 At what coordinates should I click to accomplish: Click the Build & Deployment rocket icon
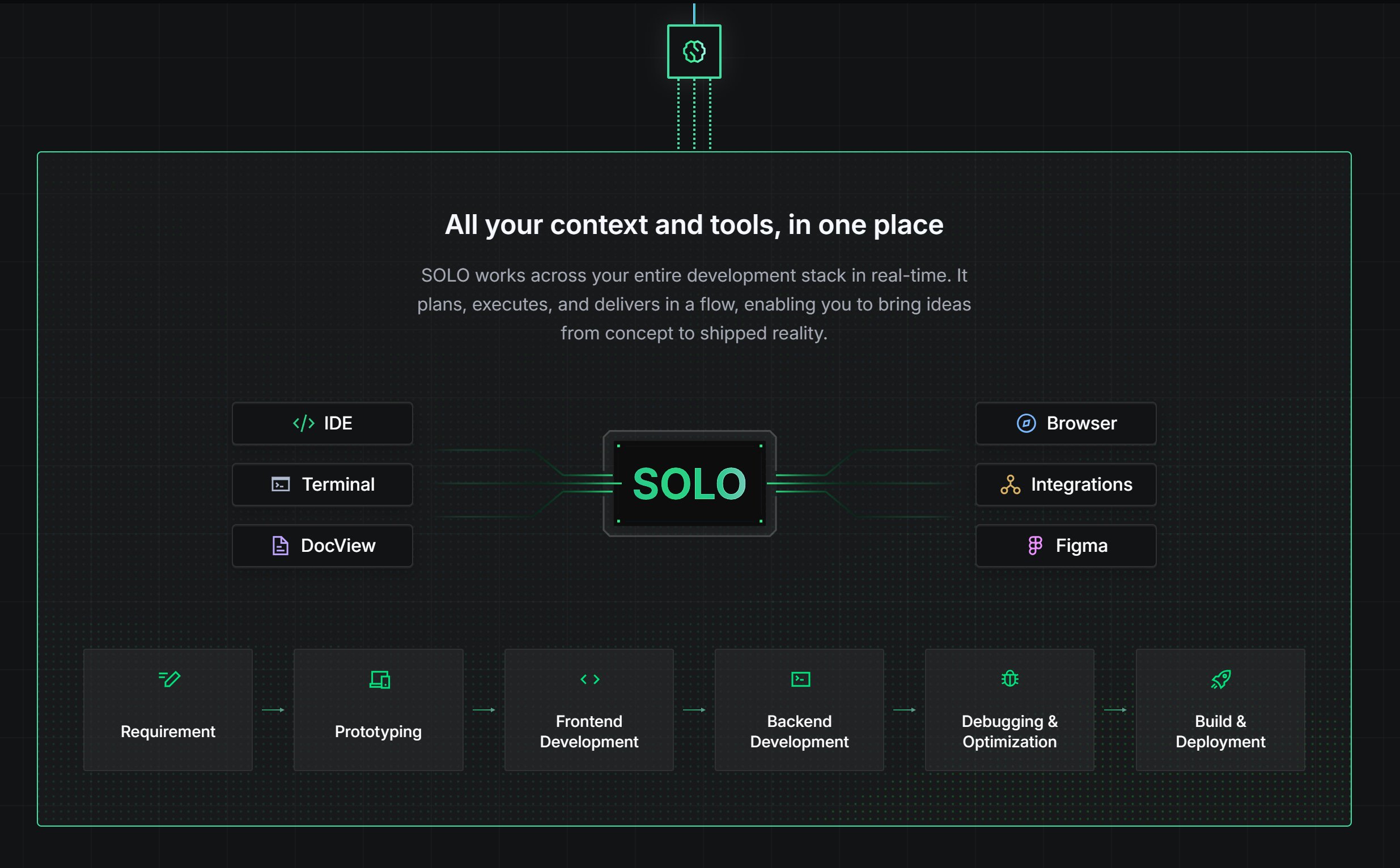[1220, 679]
